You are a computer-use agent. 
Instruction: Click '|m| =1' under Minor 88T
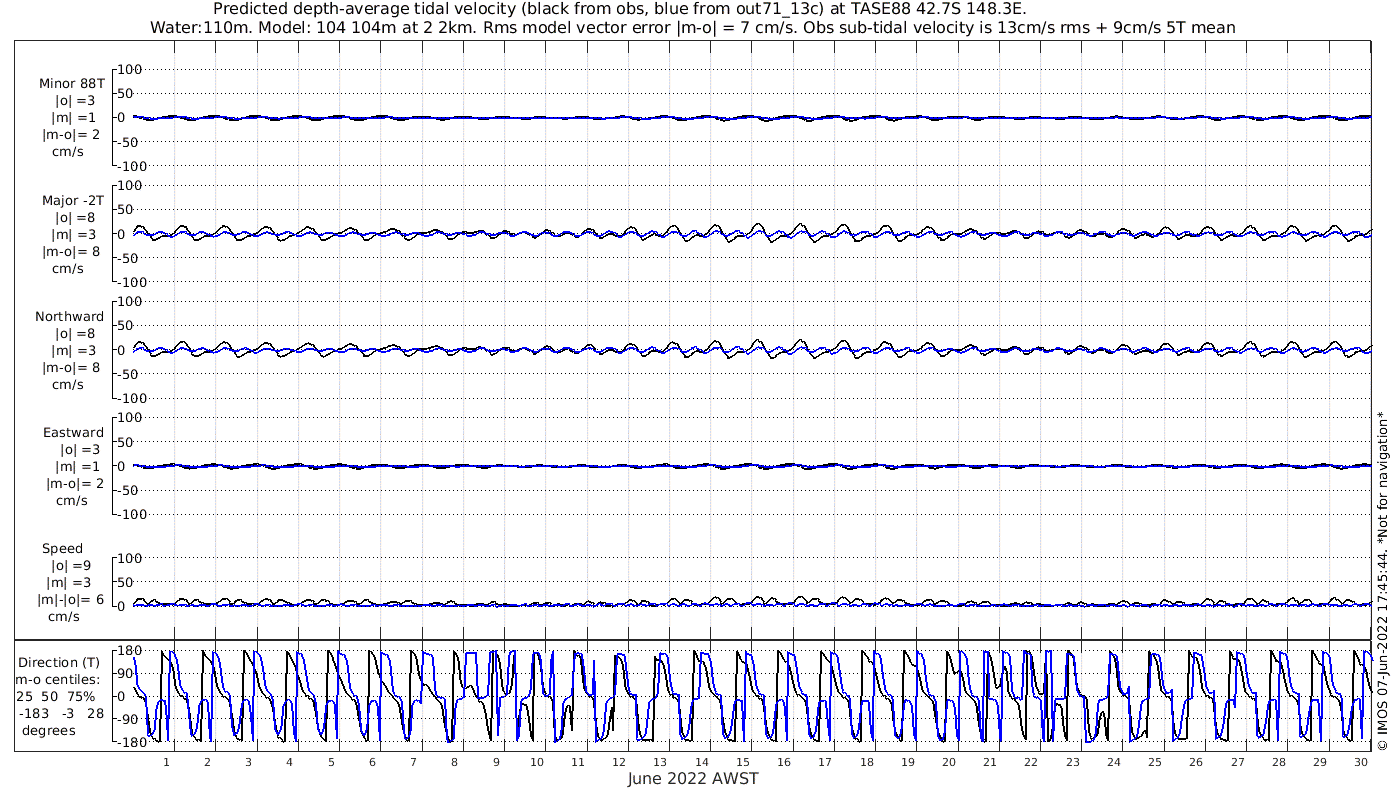point(75,118)
